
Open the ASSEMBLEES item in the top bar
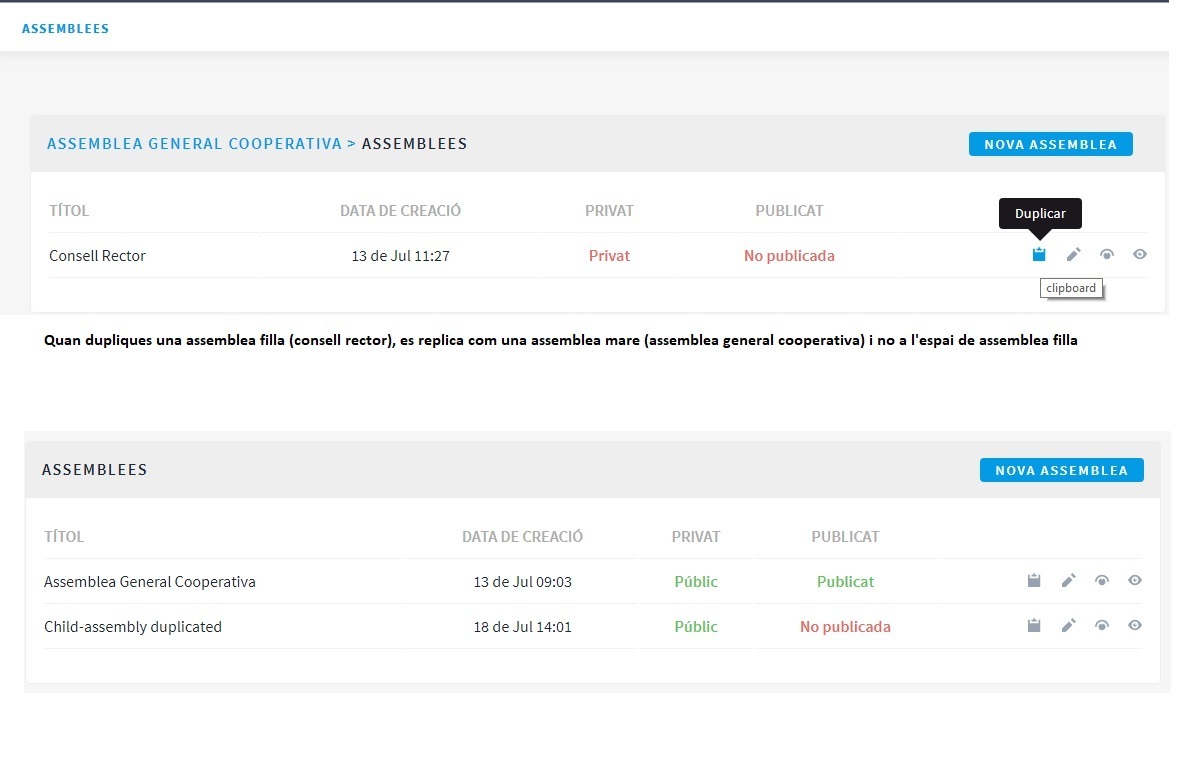pyautogui.click(x=65, y=29)
